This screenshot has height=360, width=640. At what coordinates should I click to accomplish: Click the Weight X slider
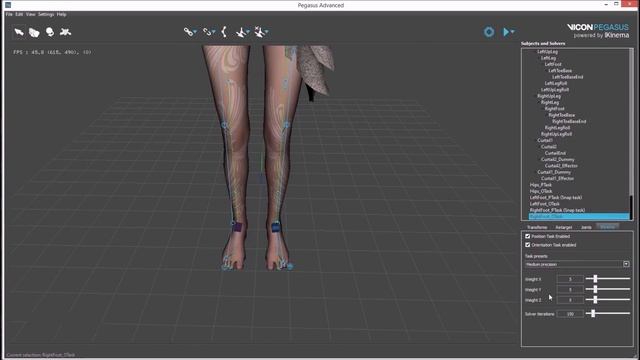608,279
